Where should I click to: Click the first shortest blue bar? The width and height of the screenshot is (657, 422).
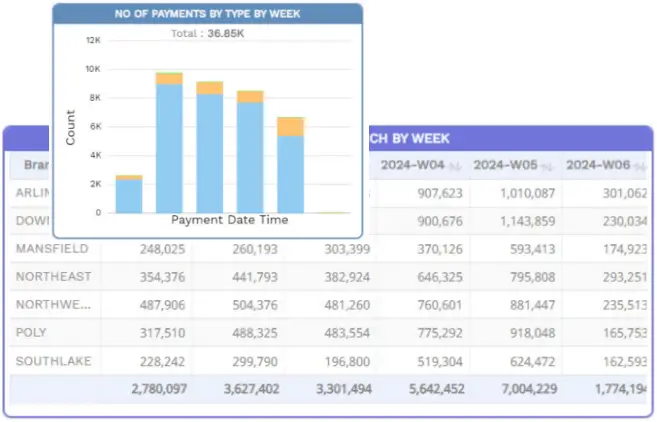[x=128, y=196]
